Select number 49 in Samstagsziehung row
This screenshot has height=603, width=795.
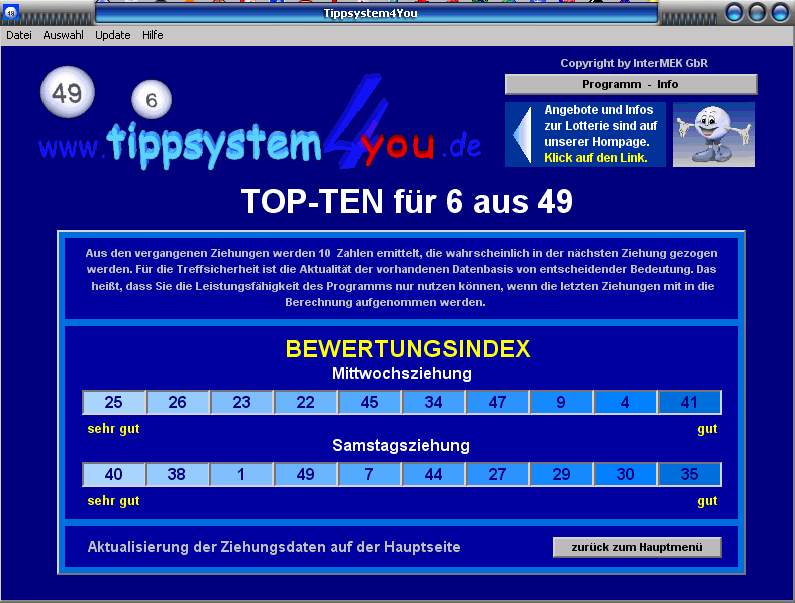pyautogui.click(x=306, y=474)
